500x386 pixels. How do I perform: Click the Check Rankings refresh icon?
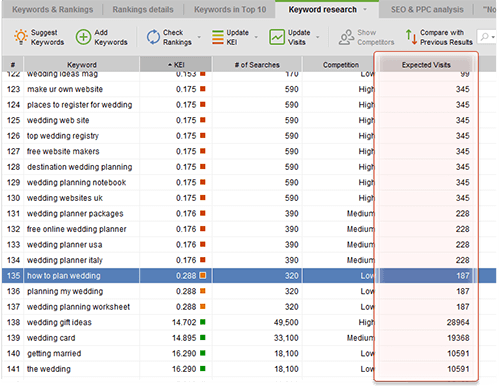(x=153, y=37)
